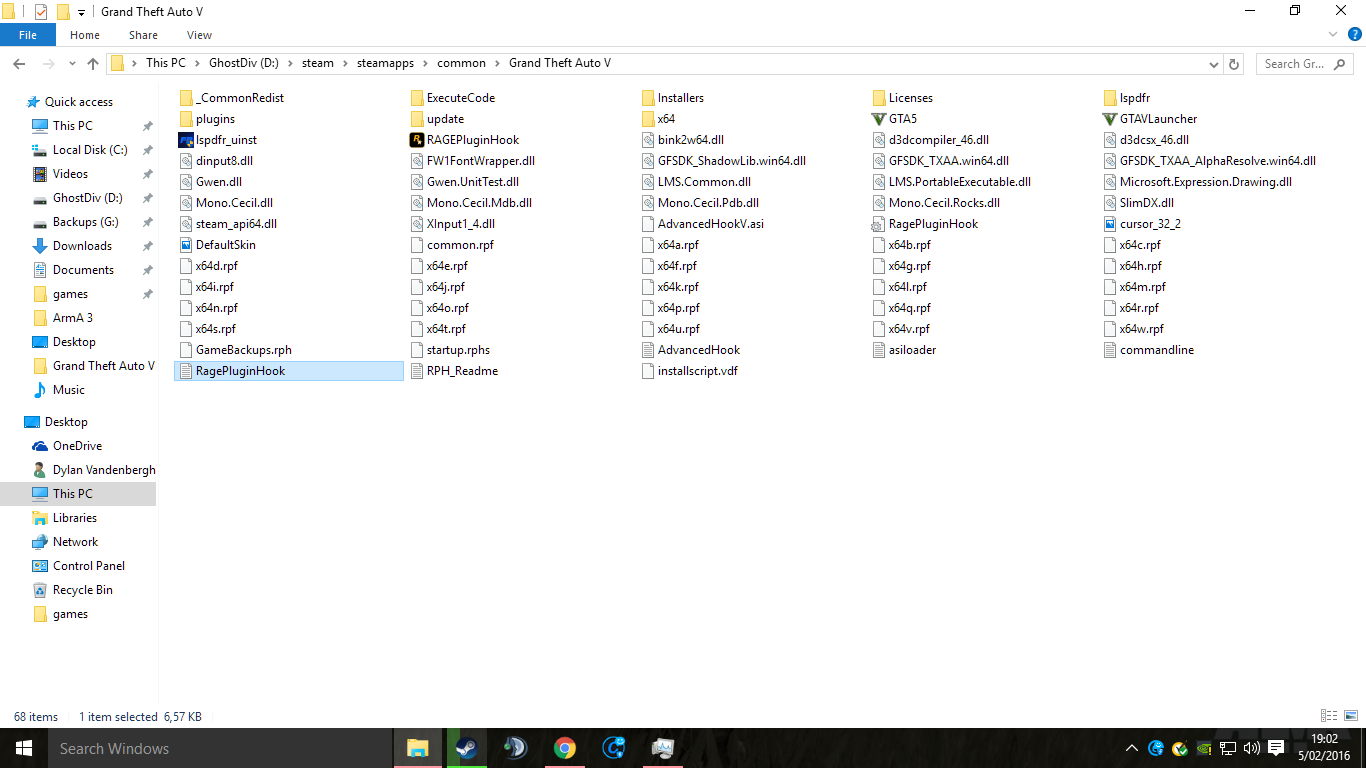Select the RAGEPluginHook application with the R icon
The height and width of the screenshot is (768, 1366).
click(x=465, y=140)
